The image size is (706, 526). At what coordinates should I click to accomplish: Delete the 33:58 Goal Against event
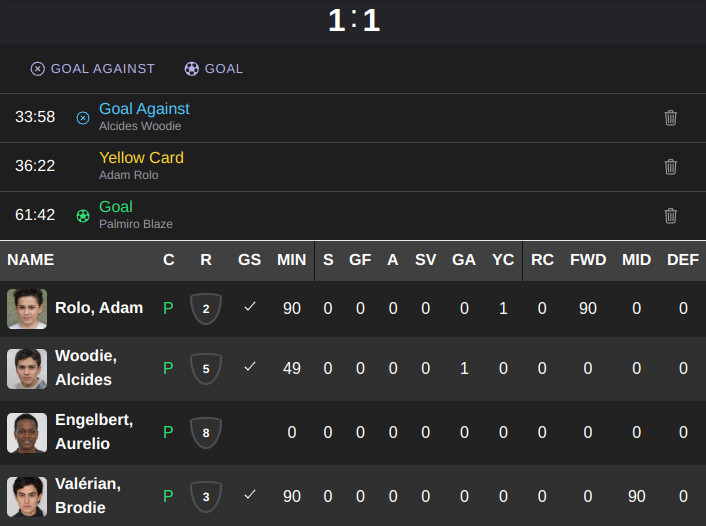tap(670, 118)
